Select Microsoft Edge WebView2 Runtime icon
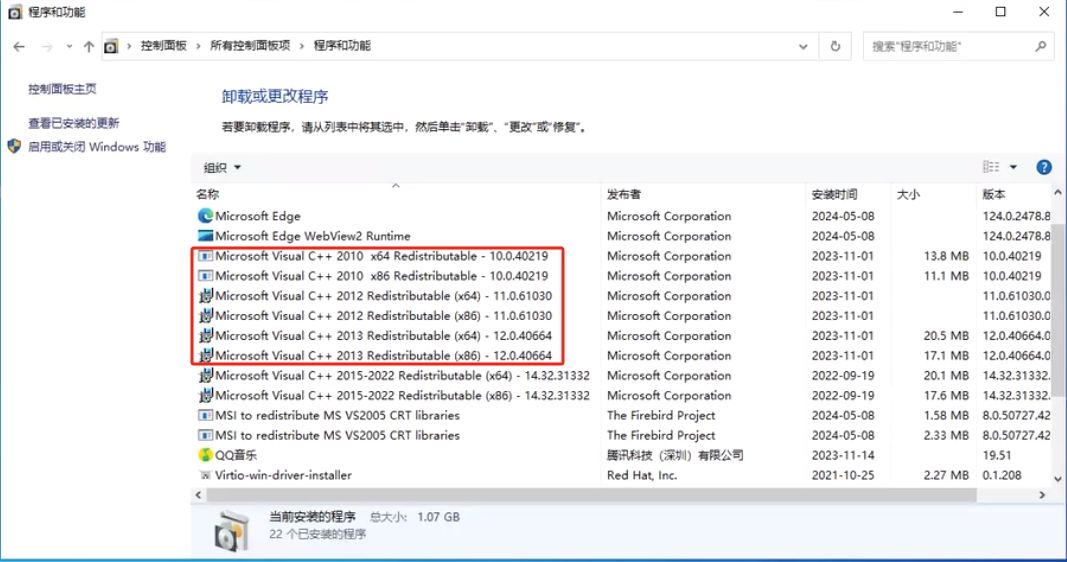This screenshot has width=1067, height=562. (x=205, y=236)
